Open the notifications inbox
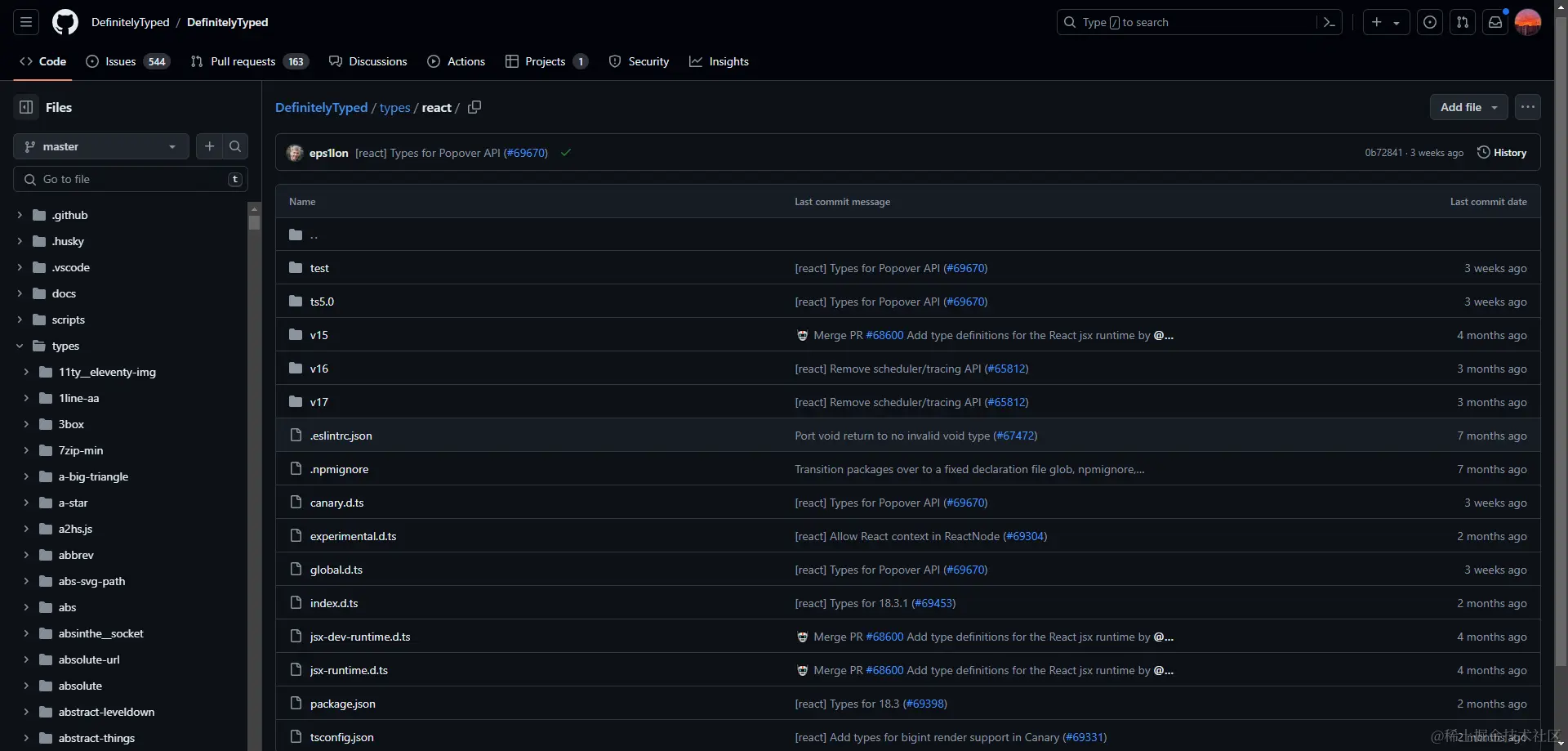 click(1495, 22)
